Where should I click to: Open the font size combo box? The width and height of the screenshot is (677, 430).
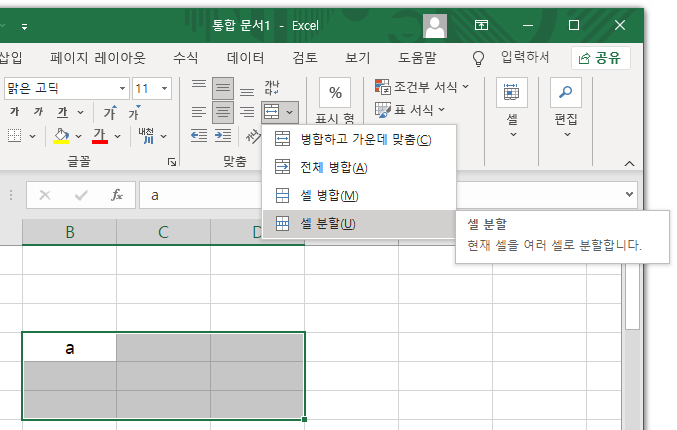pos(152,89)
